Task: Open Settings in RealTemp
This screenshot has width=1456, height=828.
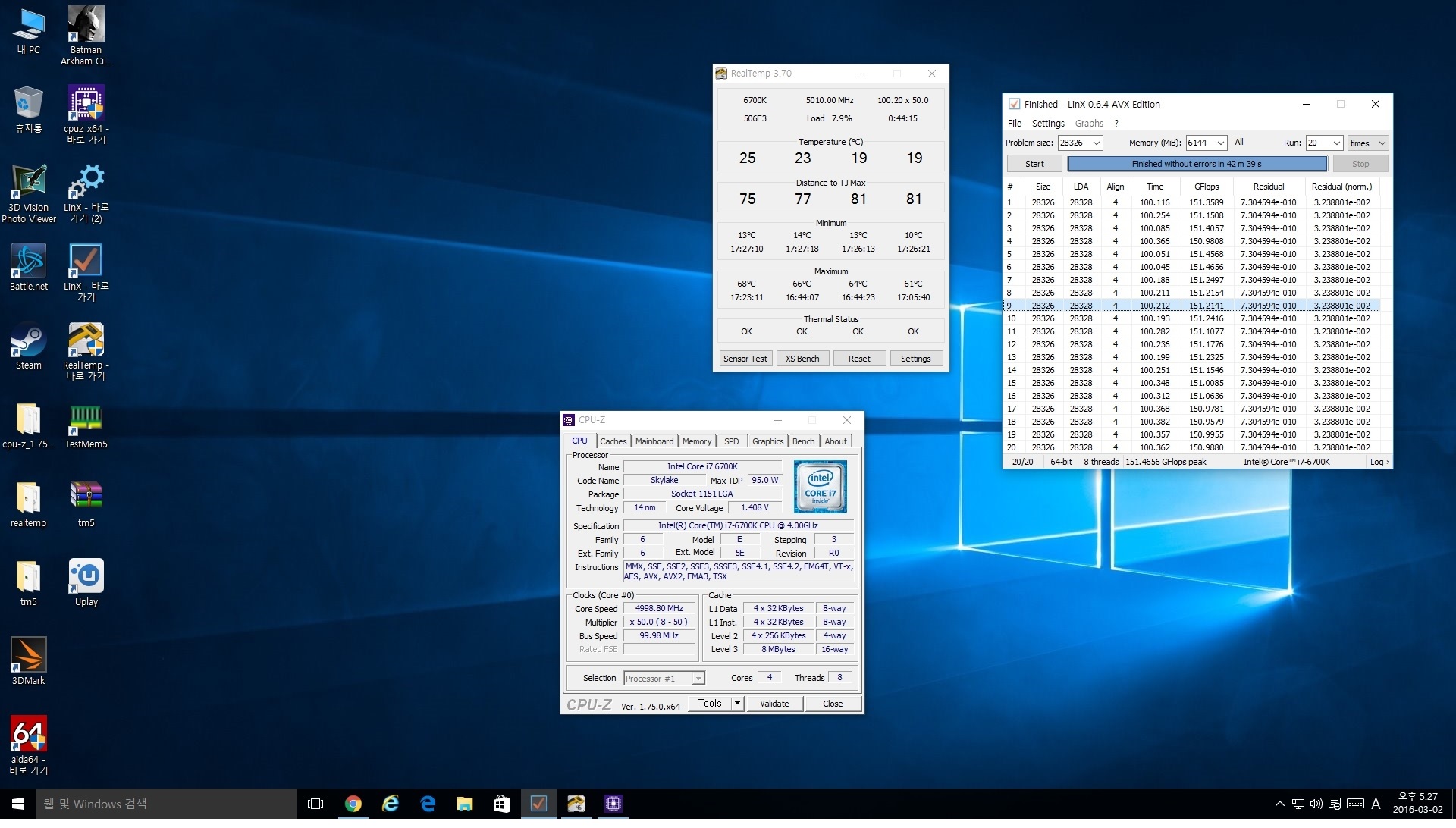Action: (916, 359)
